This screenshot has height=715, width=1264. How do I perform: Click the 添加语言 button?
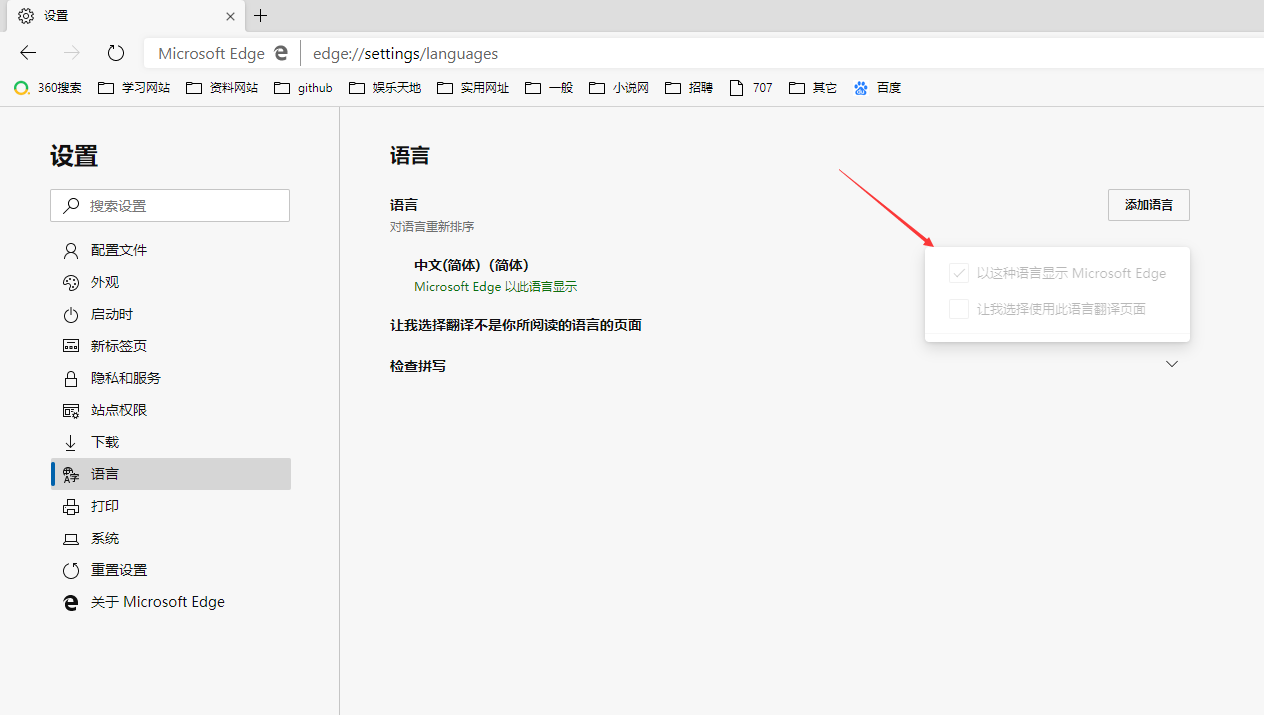tap(1148, 205)
